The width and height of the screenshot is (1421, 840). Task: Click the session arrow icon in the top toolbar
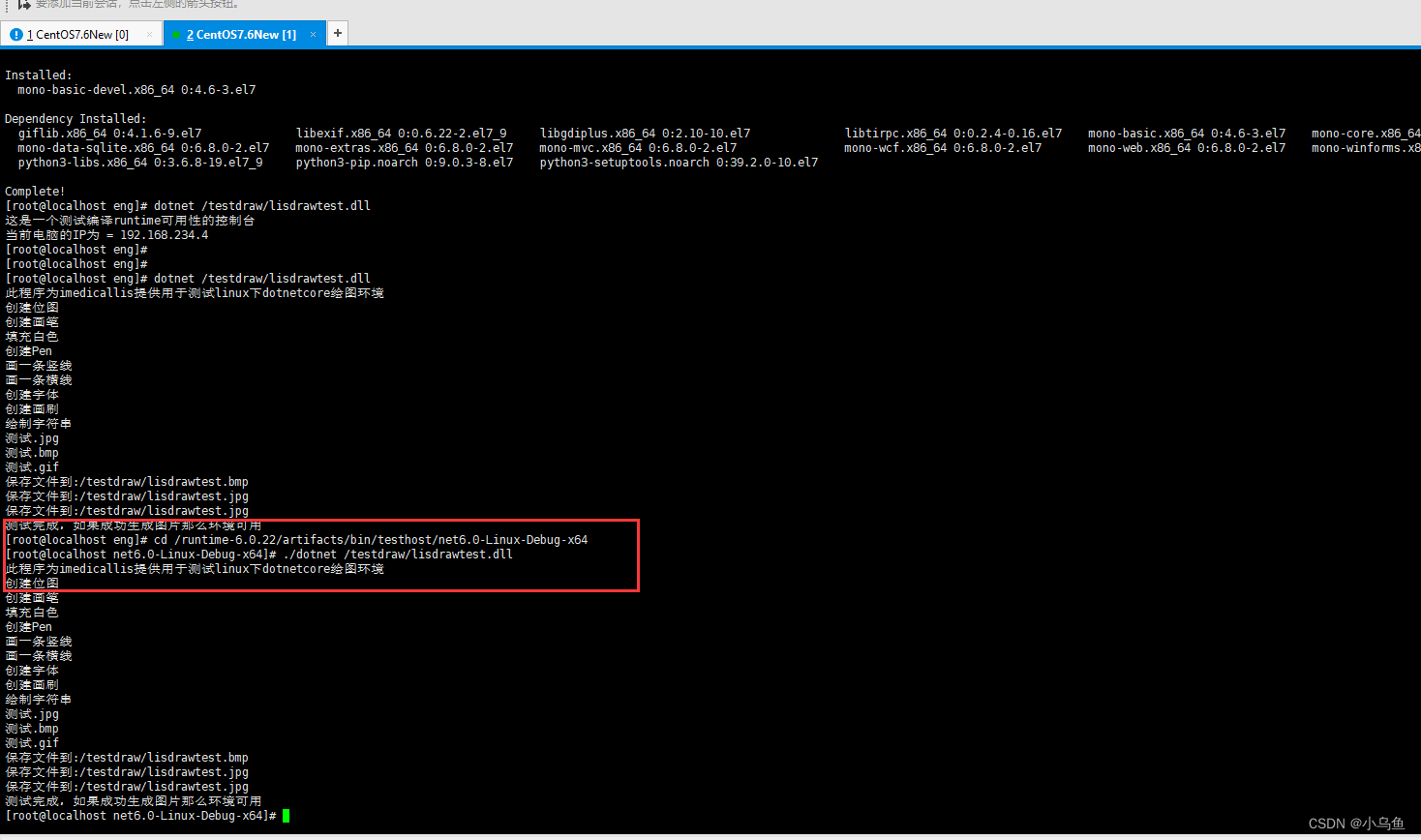pyautogui.click(x=23, y=5)
